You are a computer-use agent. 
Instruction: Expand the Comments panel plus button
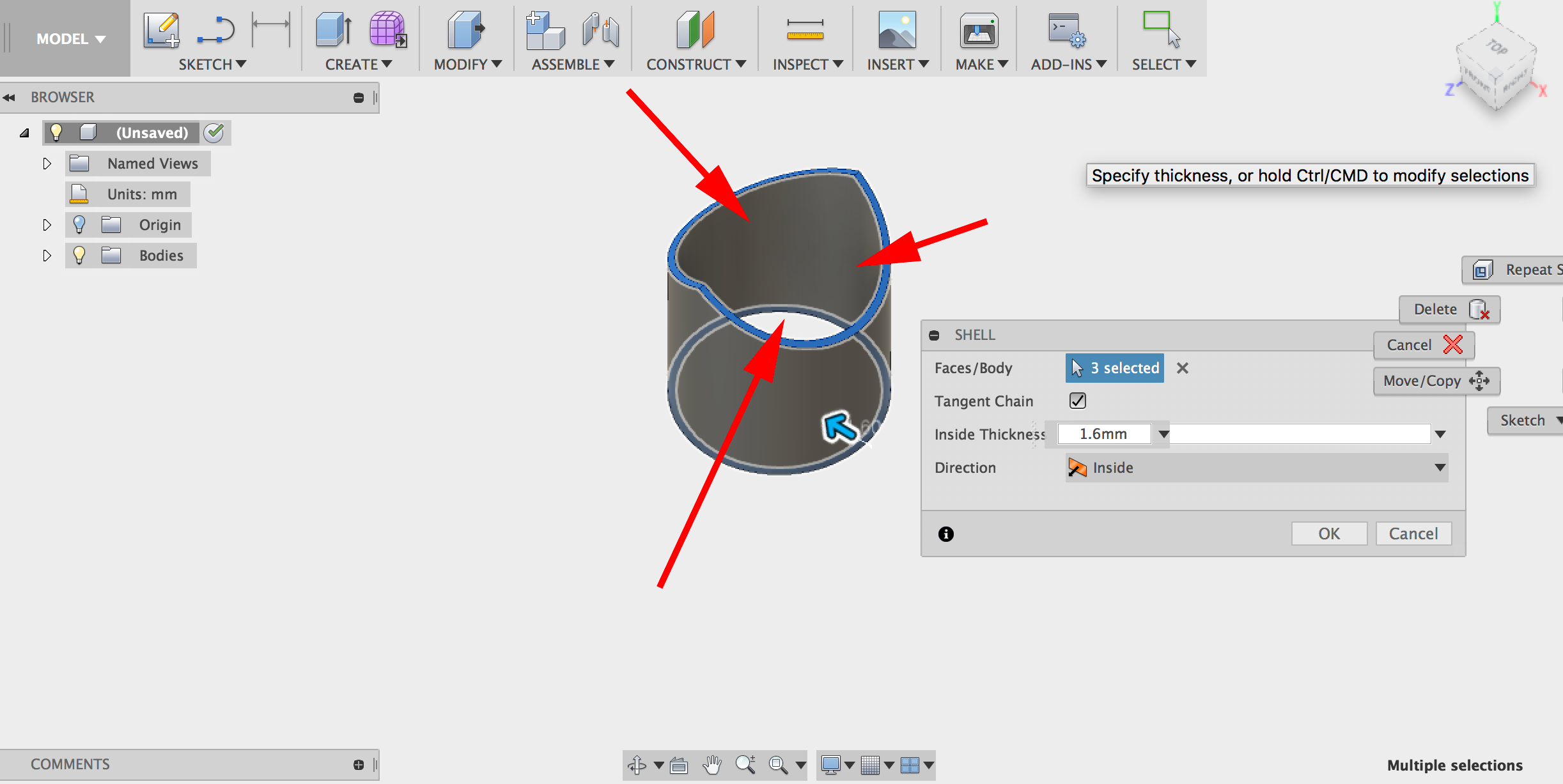tap(359, 764)
